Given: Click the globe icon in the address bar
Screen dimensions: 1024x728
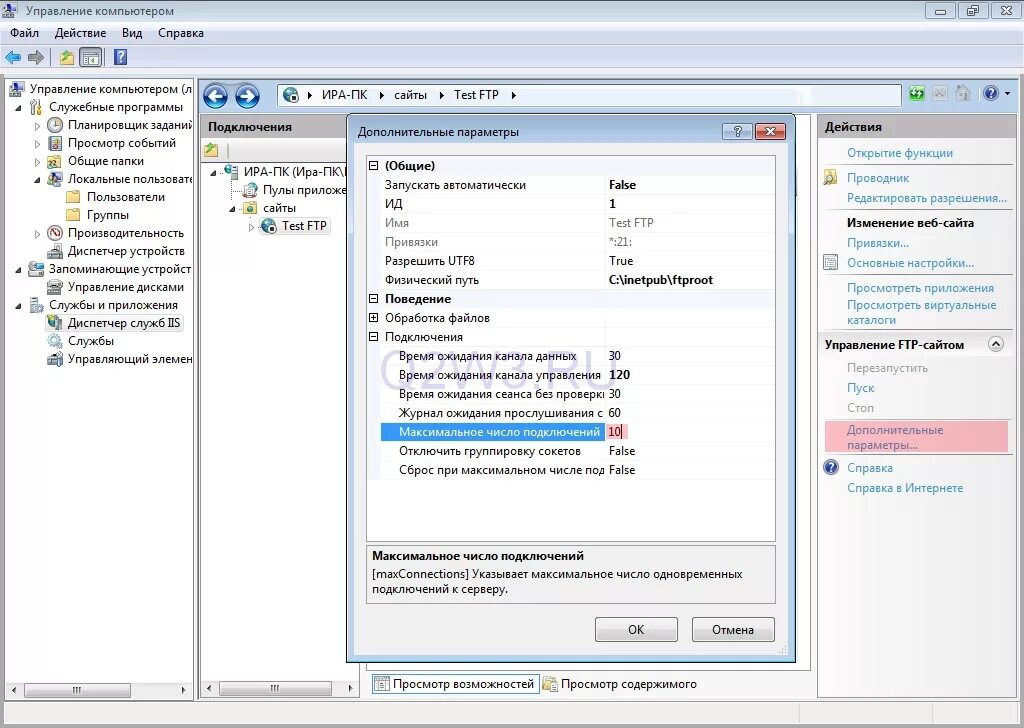Looking at the screenshot, I should pyautogui.click(x=291, y=95).
